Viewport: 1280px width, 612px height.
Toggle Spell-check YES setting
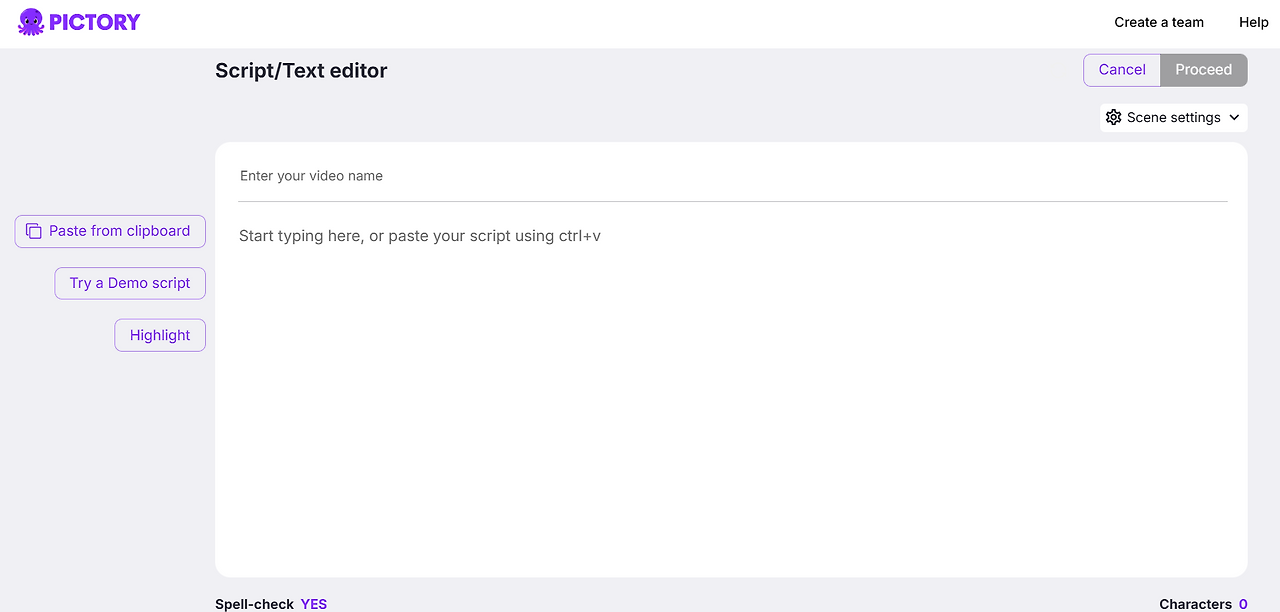coord(314,604)
